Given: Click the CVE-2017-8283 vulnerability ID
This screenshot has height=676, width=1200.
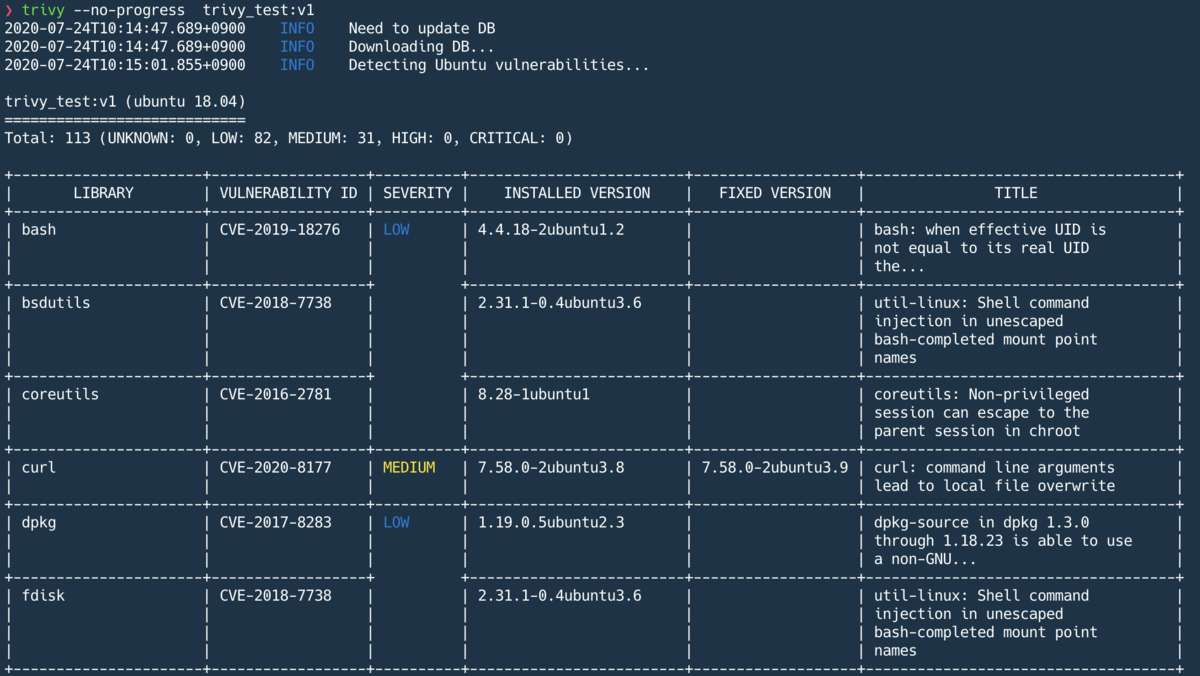Looking at the screenshot, I should point(276,522).
